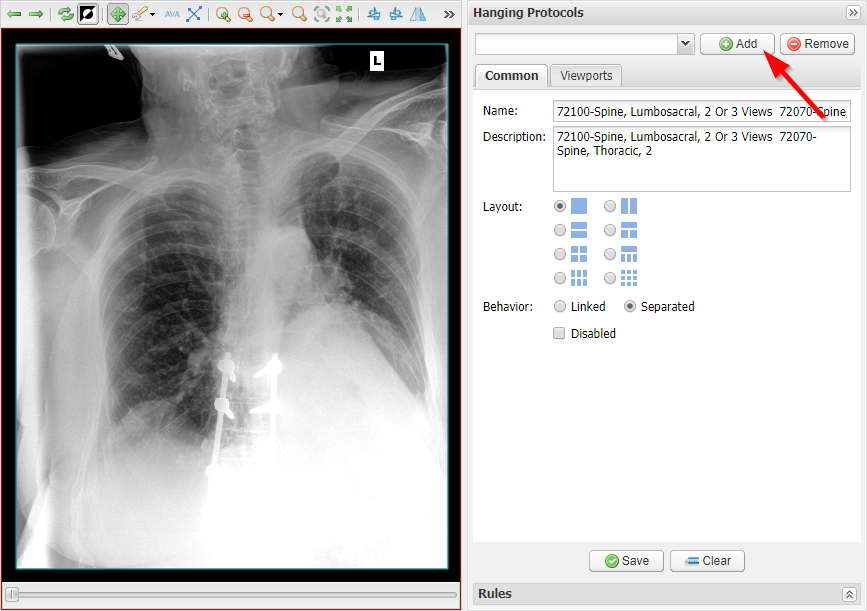Click into the Name input field
Viewport: 867px width, 611px height.
pos(702,111)
